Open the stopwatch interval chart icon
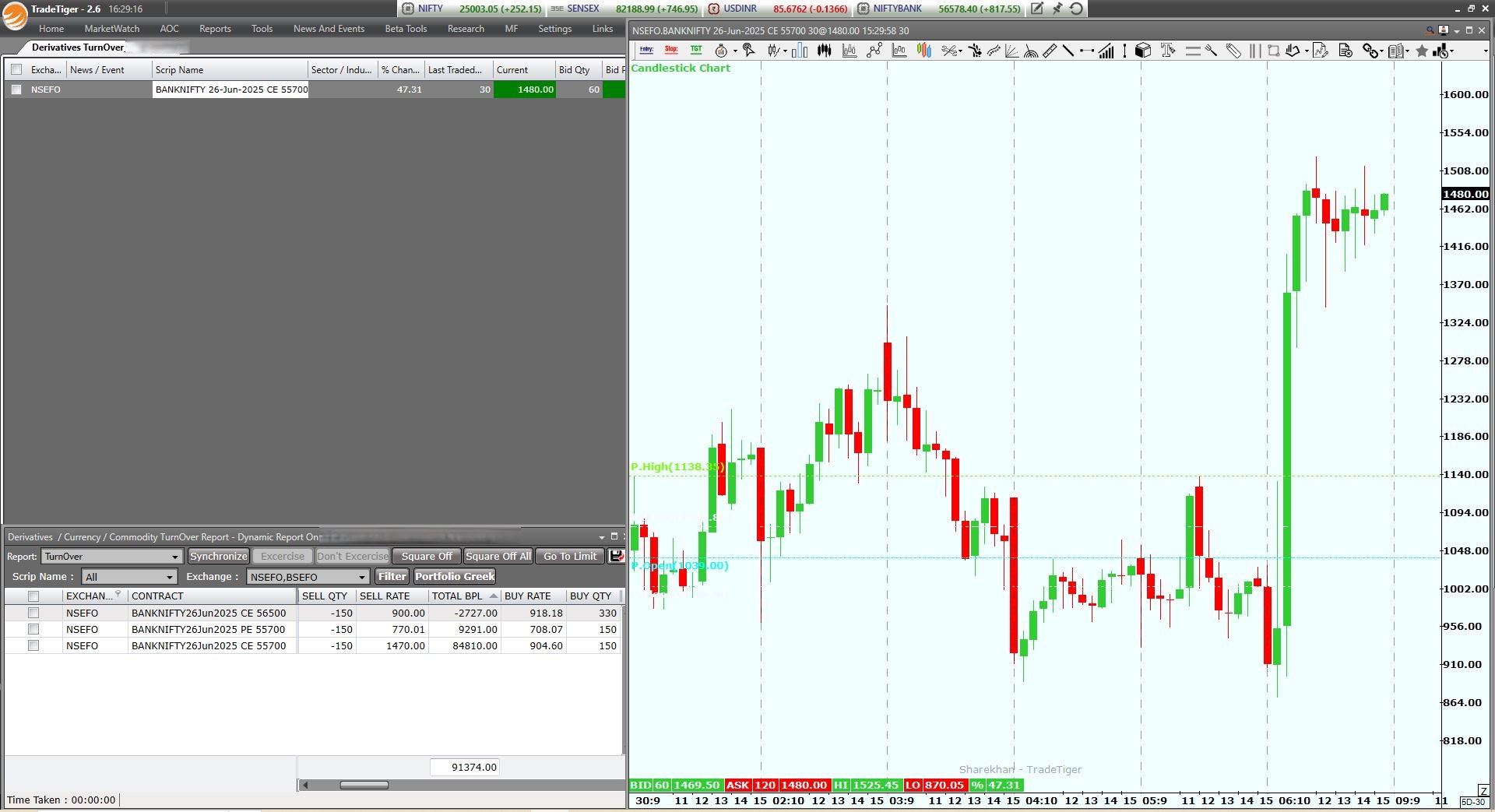 tap(721, 51)
